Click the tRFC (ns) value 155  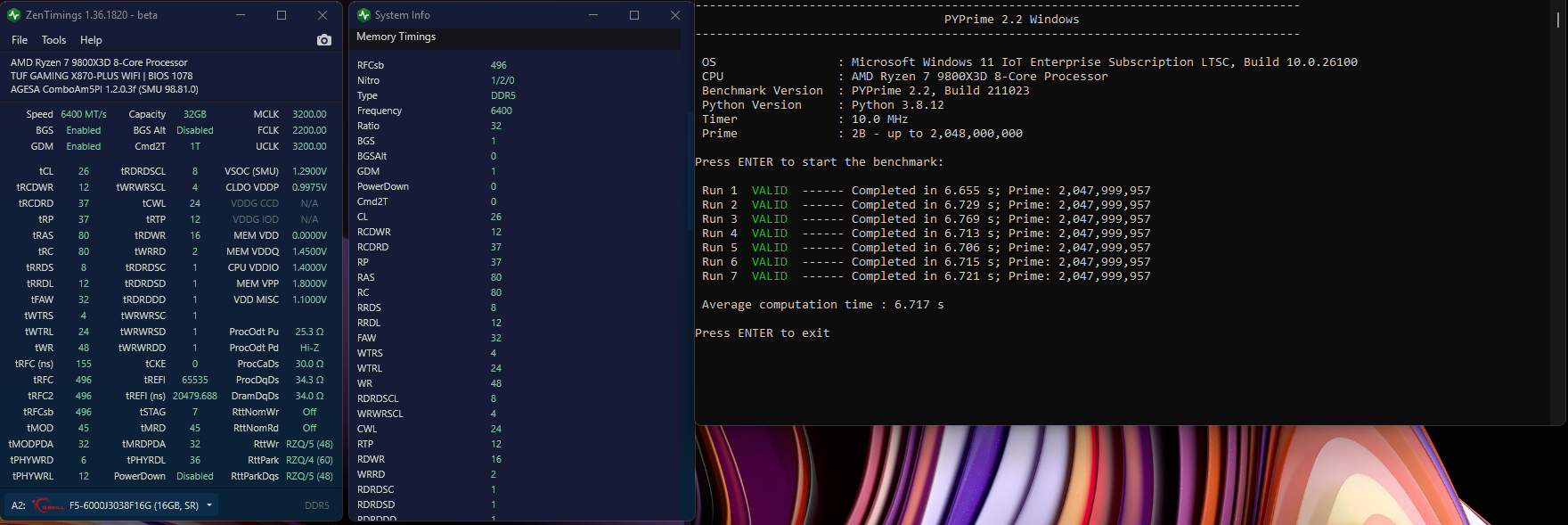coord(84,364)
